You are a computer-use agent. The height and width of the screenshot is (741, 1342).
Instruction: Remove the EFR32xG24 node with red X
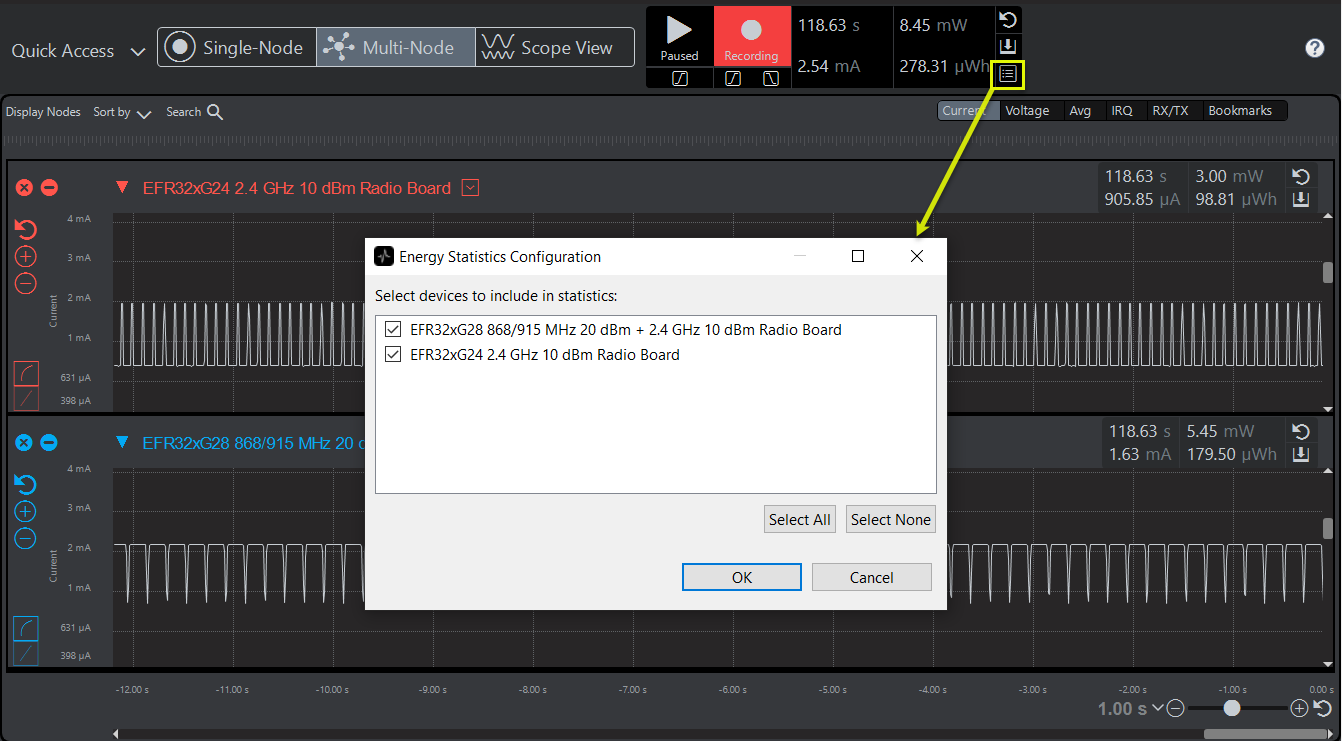point(24,188)
